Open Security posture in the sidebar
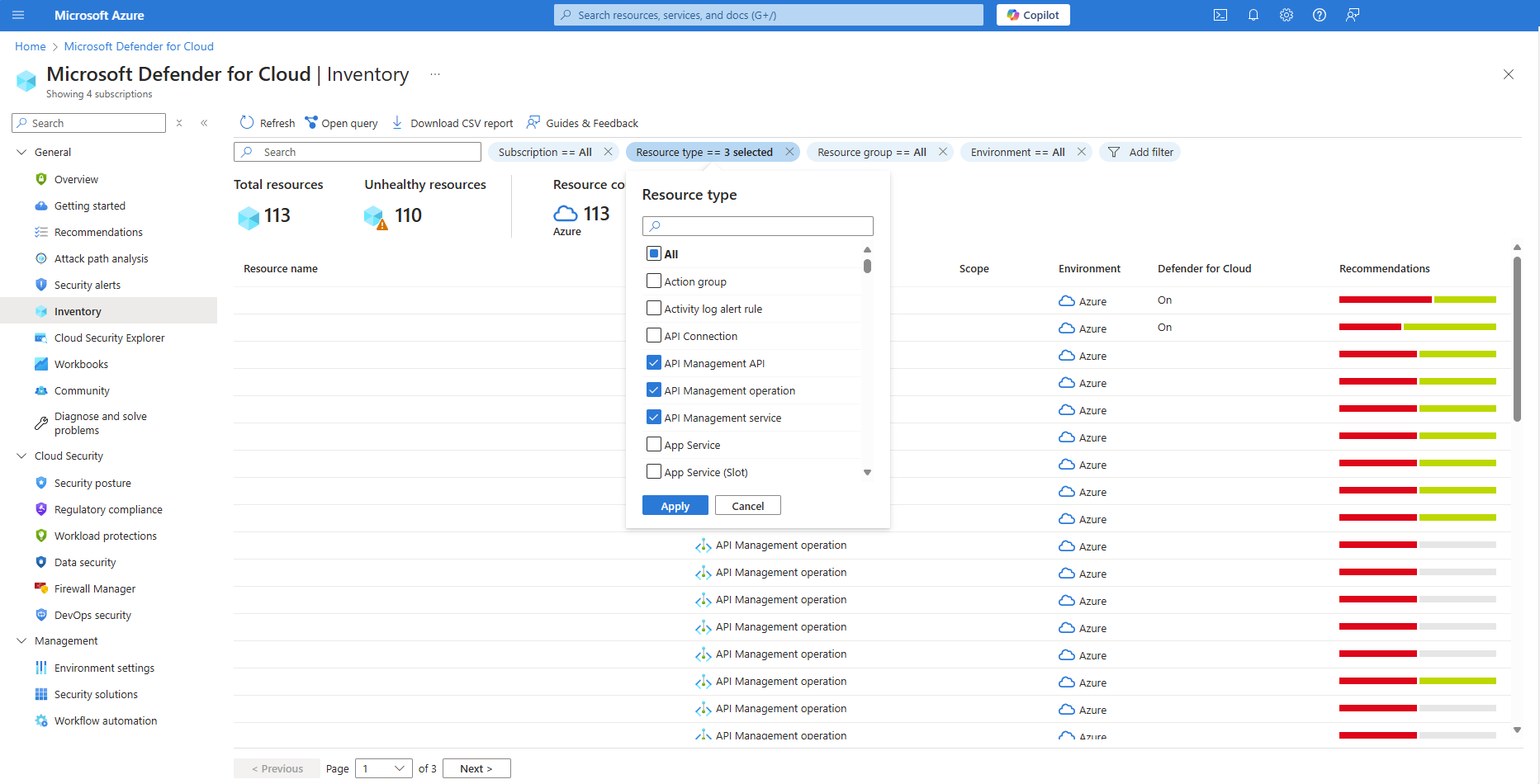 [x=92, y=483]
